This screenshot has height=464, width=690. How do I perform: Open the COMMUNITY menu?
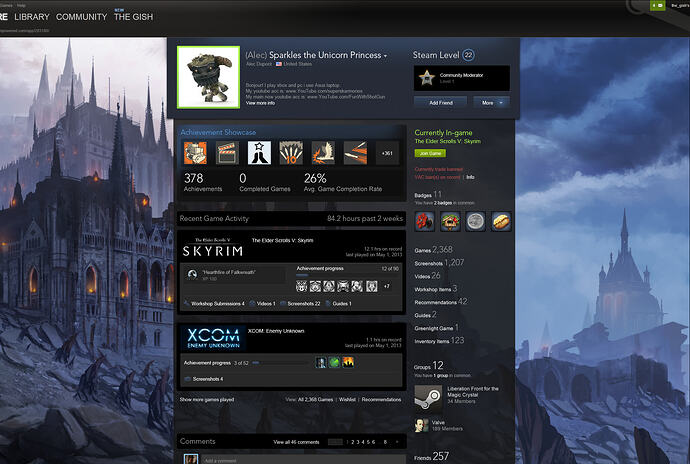81,17
